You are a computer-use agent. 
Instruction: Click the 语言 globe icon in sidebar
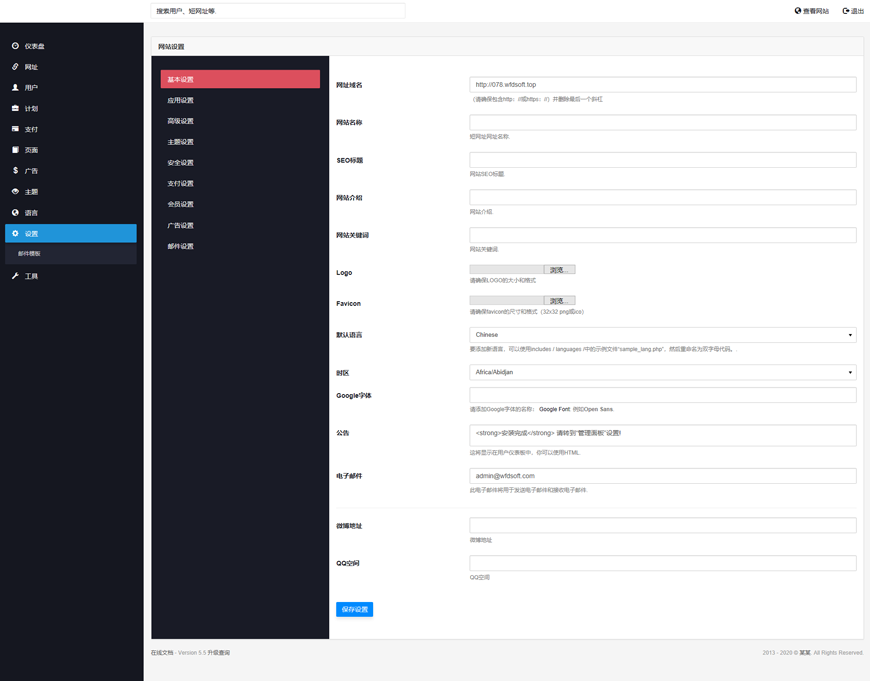click(x=15, y=213)
